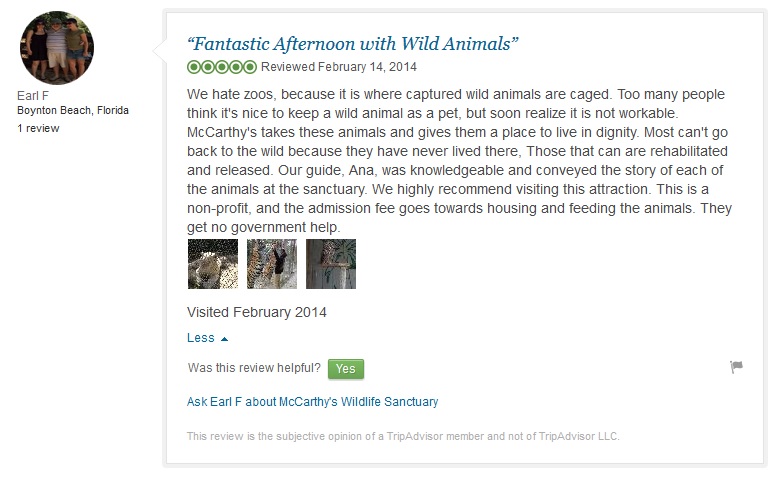Open the "Fantastic Afternoon with Wild Animals" title

point(352,44)
